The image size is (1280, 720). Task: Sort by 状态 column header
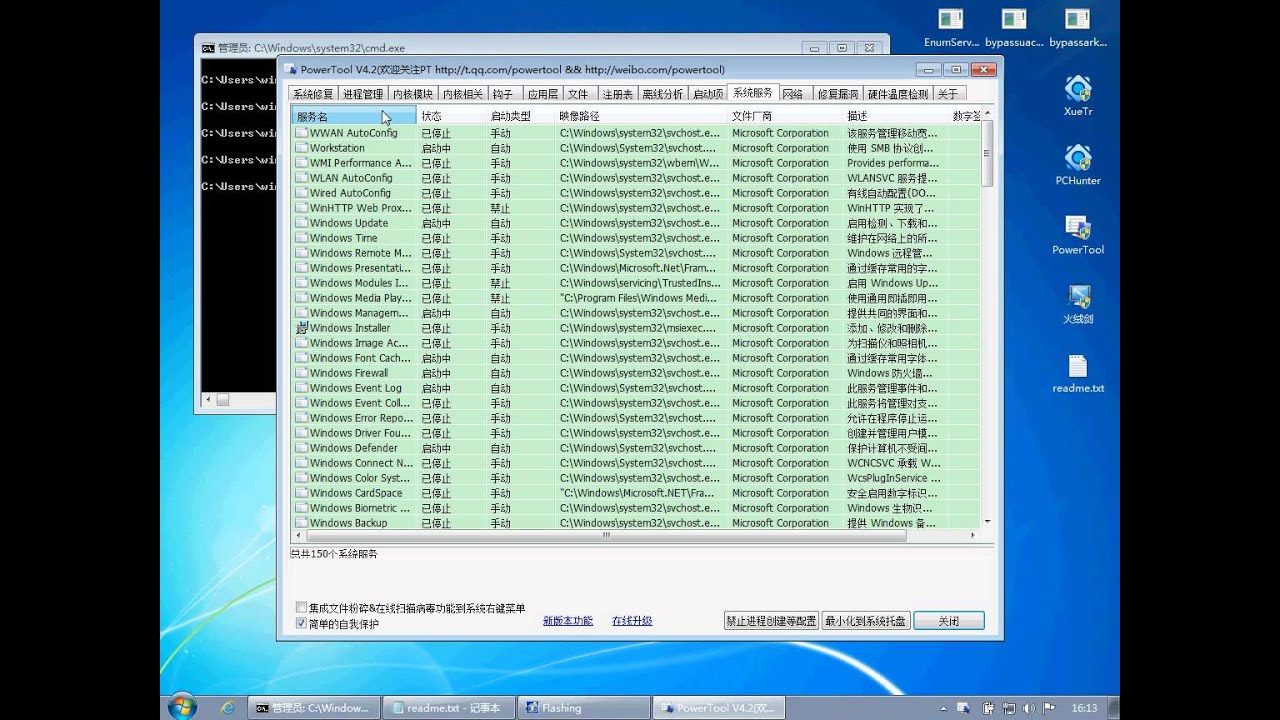450,116
